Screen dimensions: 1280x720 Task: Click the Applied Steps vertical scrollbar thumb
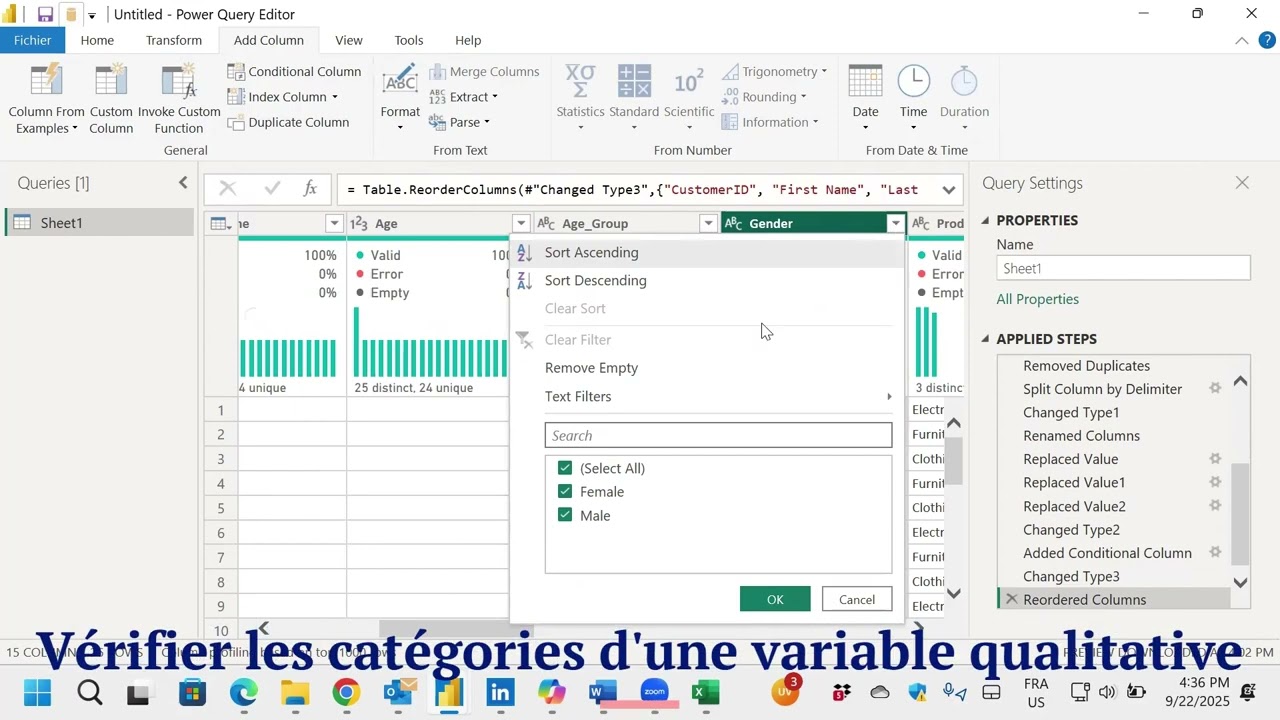(x=1240, y=514)
